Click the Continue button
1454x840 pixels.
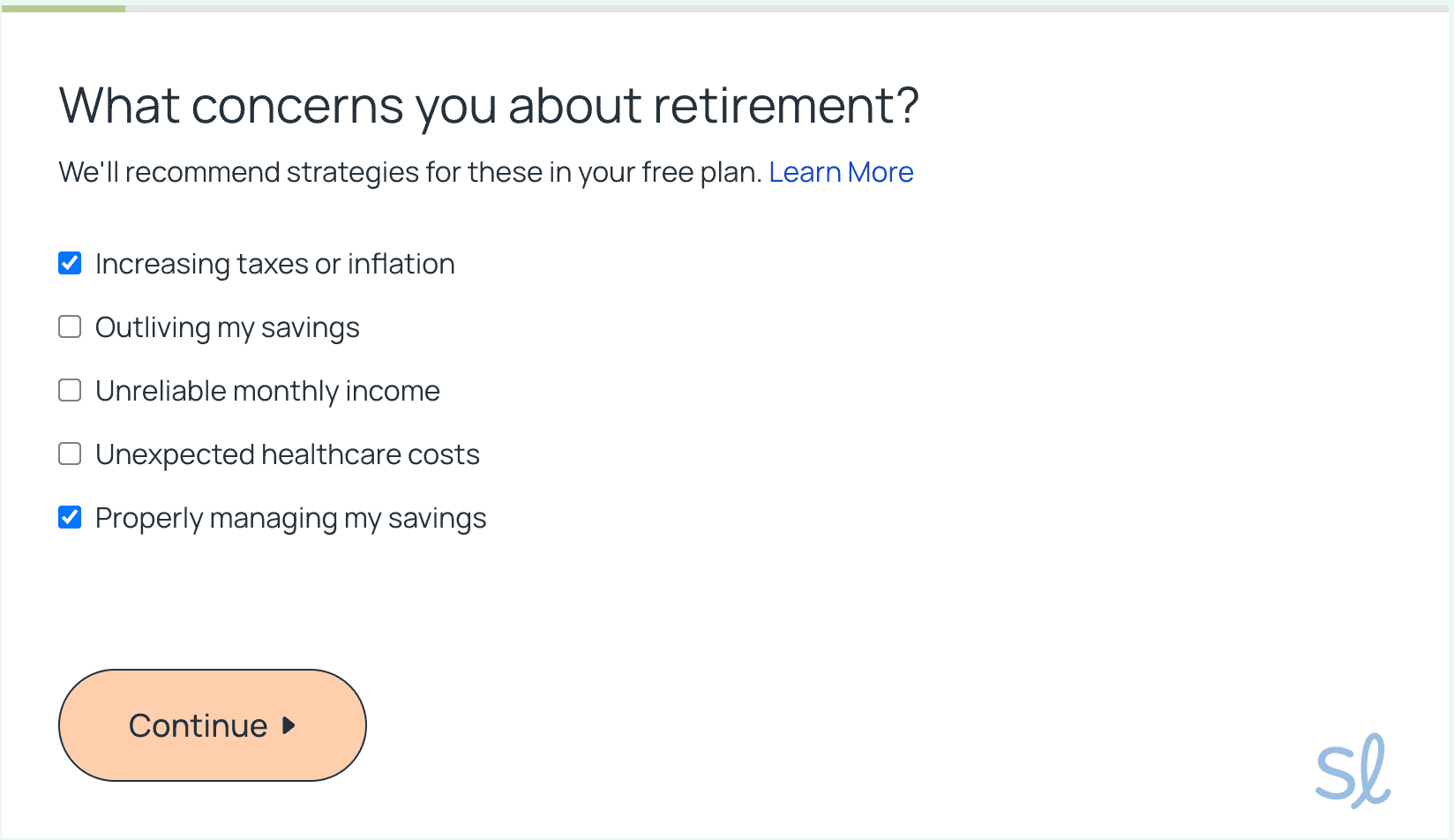click(x=212, y=725)
